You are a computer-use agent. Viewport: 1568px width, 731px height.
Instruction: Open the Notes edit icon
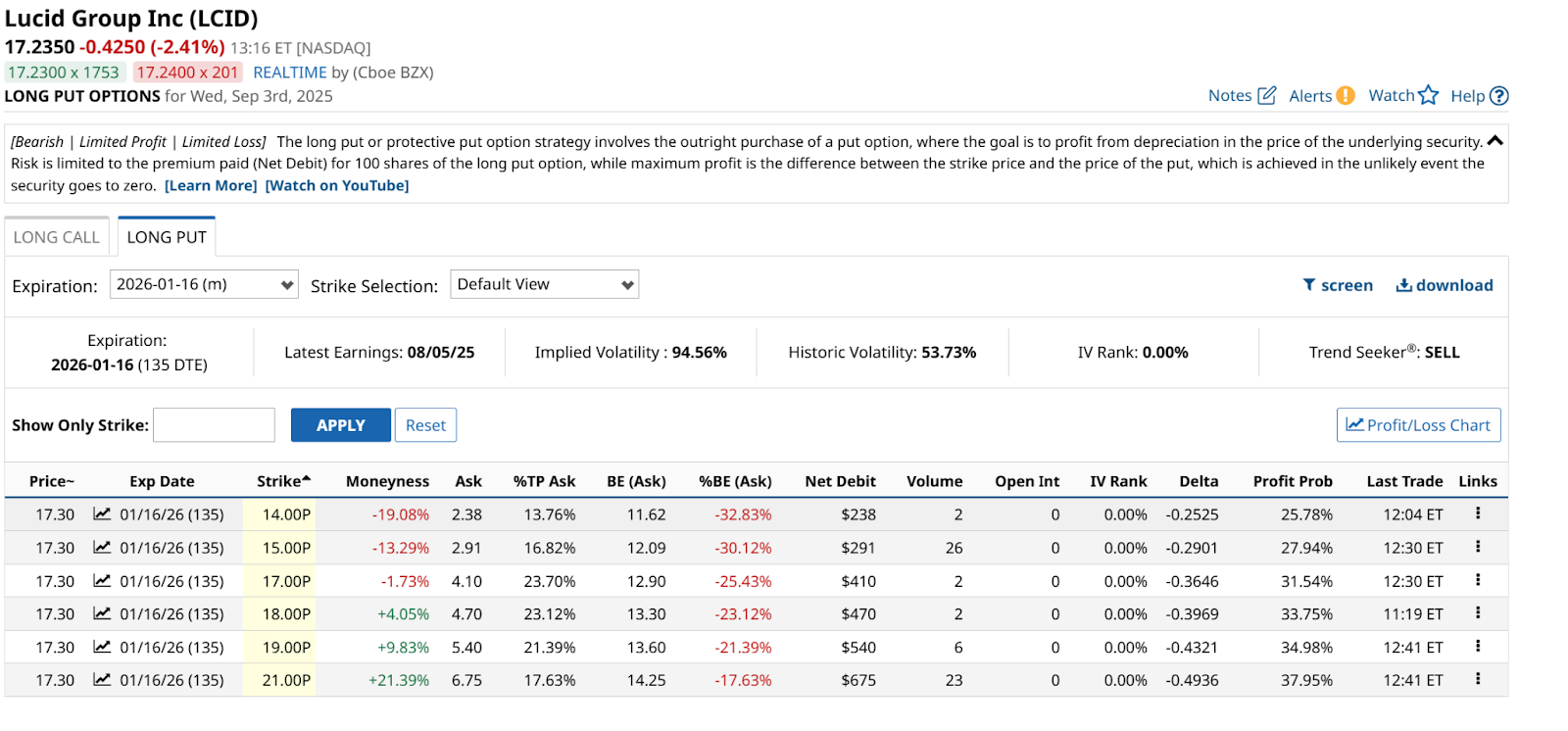(1266, 95)
